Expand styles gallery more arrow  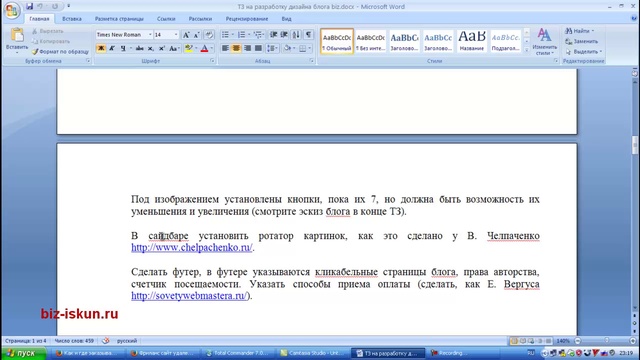[527, 50]
